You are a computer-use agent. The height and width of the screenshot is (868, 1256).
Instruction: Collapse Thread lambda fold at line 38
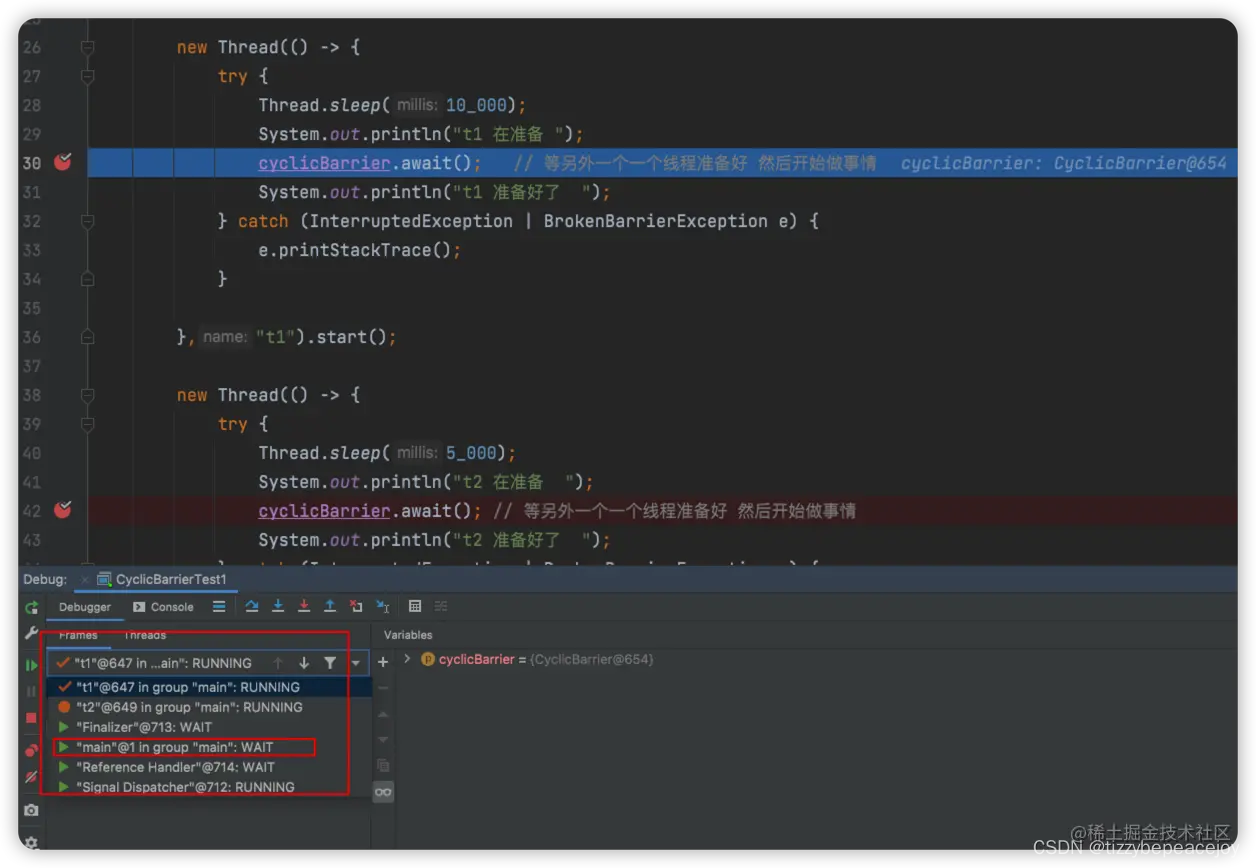(87, 395)
